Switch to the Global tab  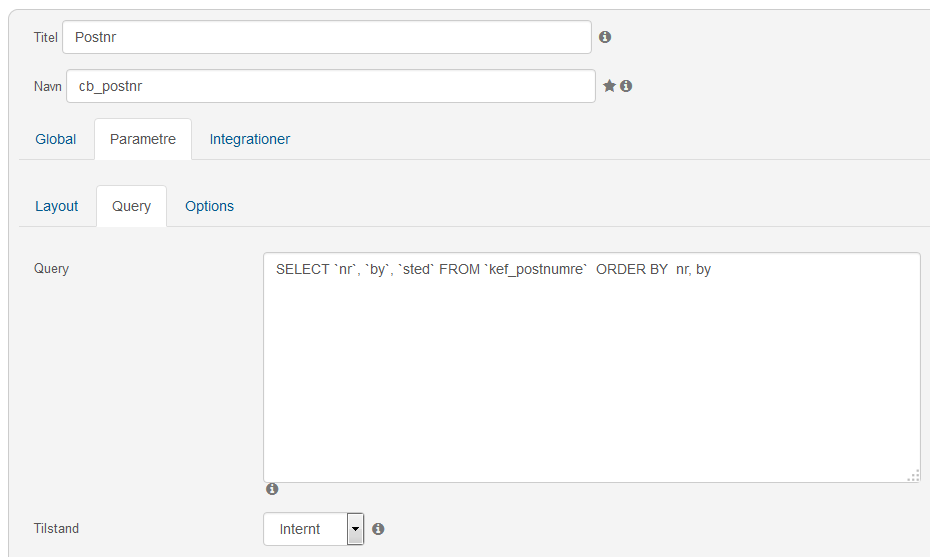coord(56,139)
